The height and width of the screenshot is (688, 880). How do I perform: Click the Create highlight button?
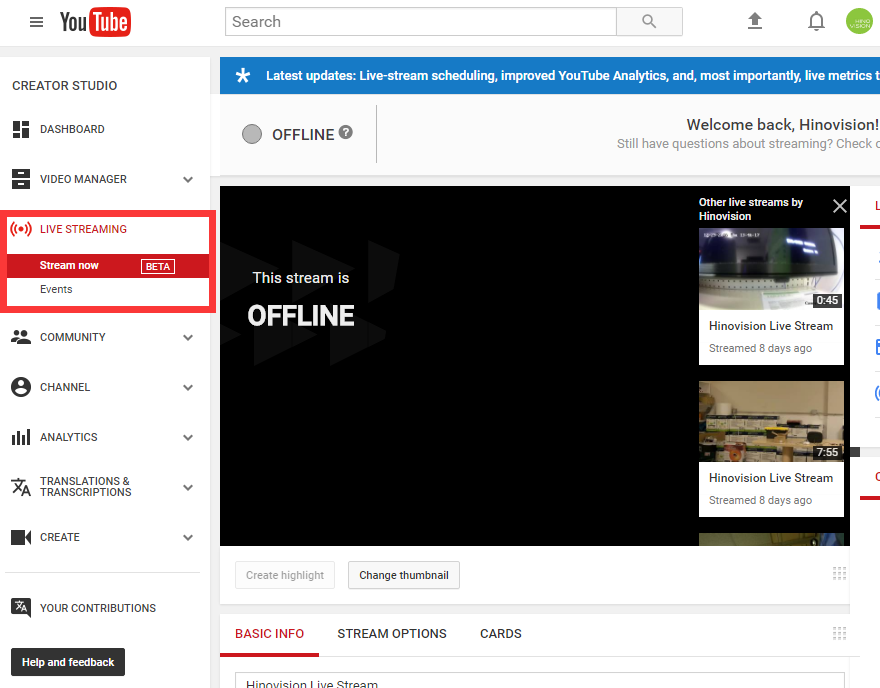285,575
